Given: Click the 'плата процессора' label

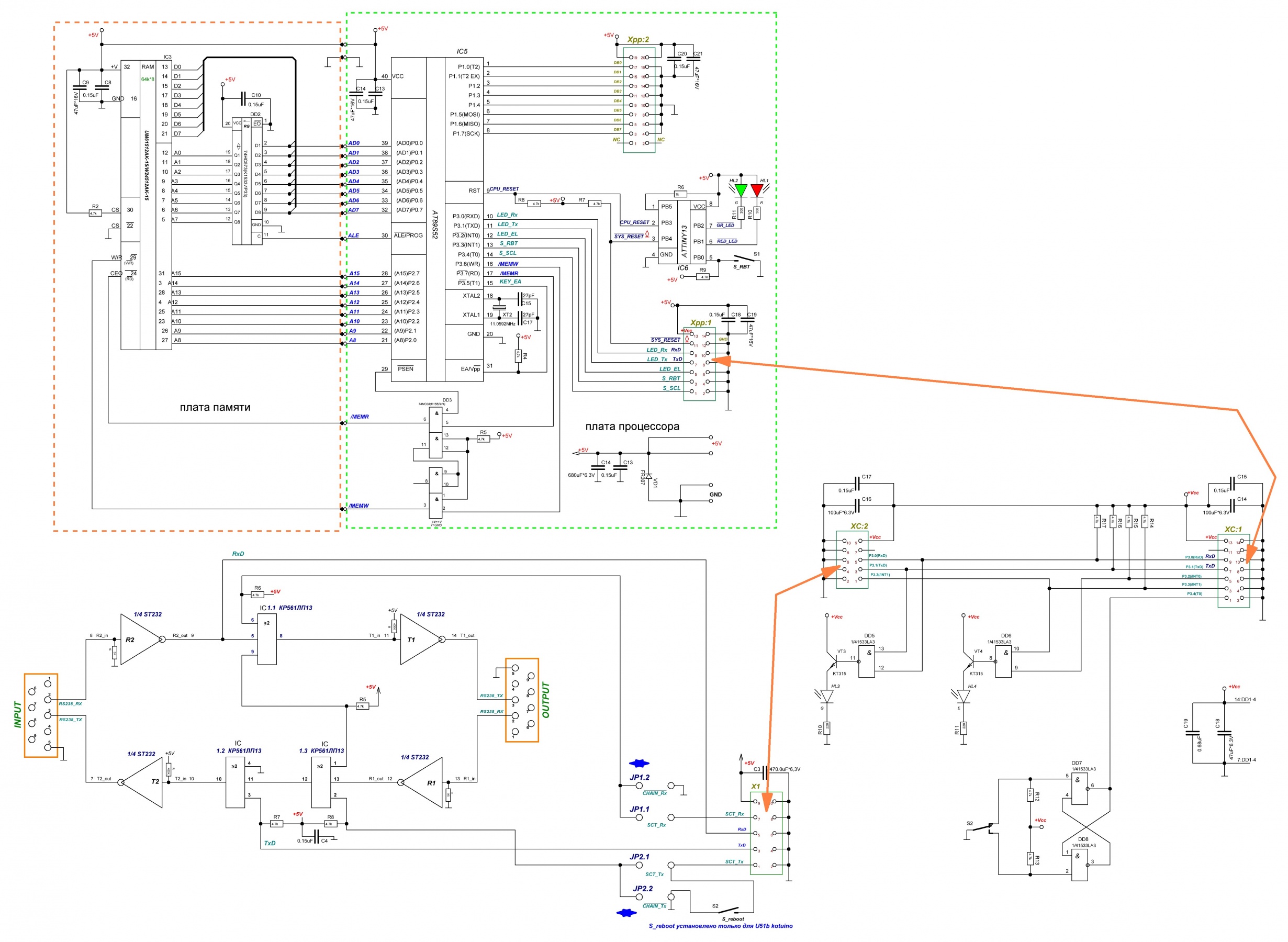Looking at the screenshot, I should pos(632,427).
